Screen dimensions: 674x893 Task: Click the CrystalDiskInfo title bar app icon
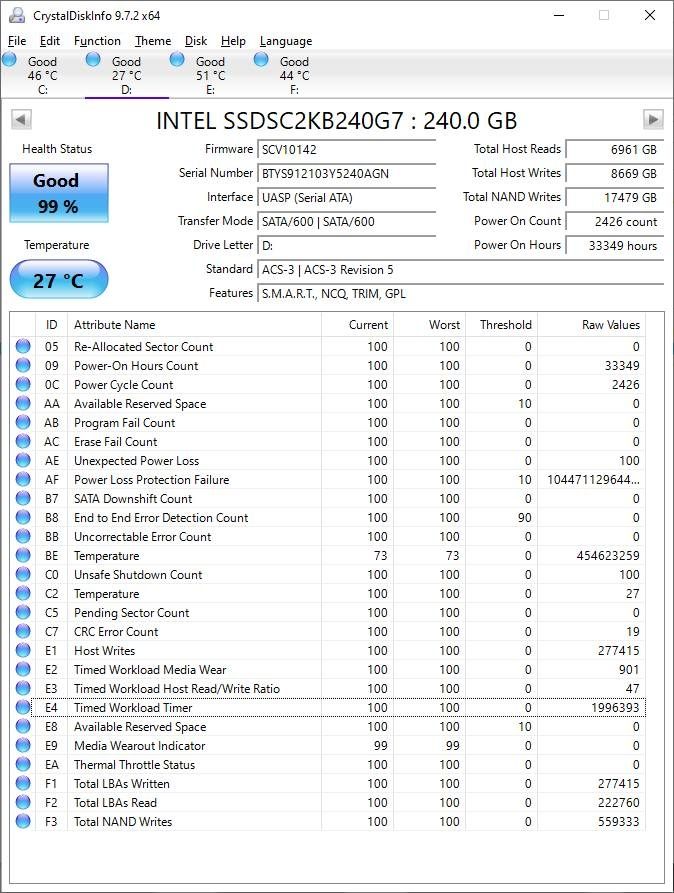tap(17, 15)
